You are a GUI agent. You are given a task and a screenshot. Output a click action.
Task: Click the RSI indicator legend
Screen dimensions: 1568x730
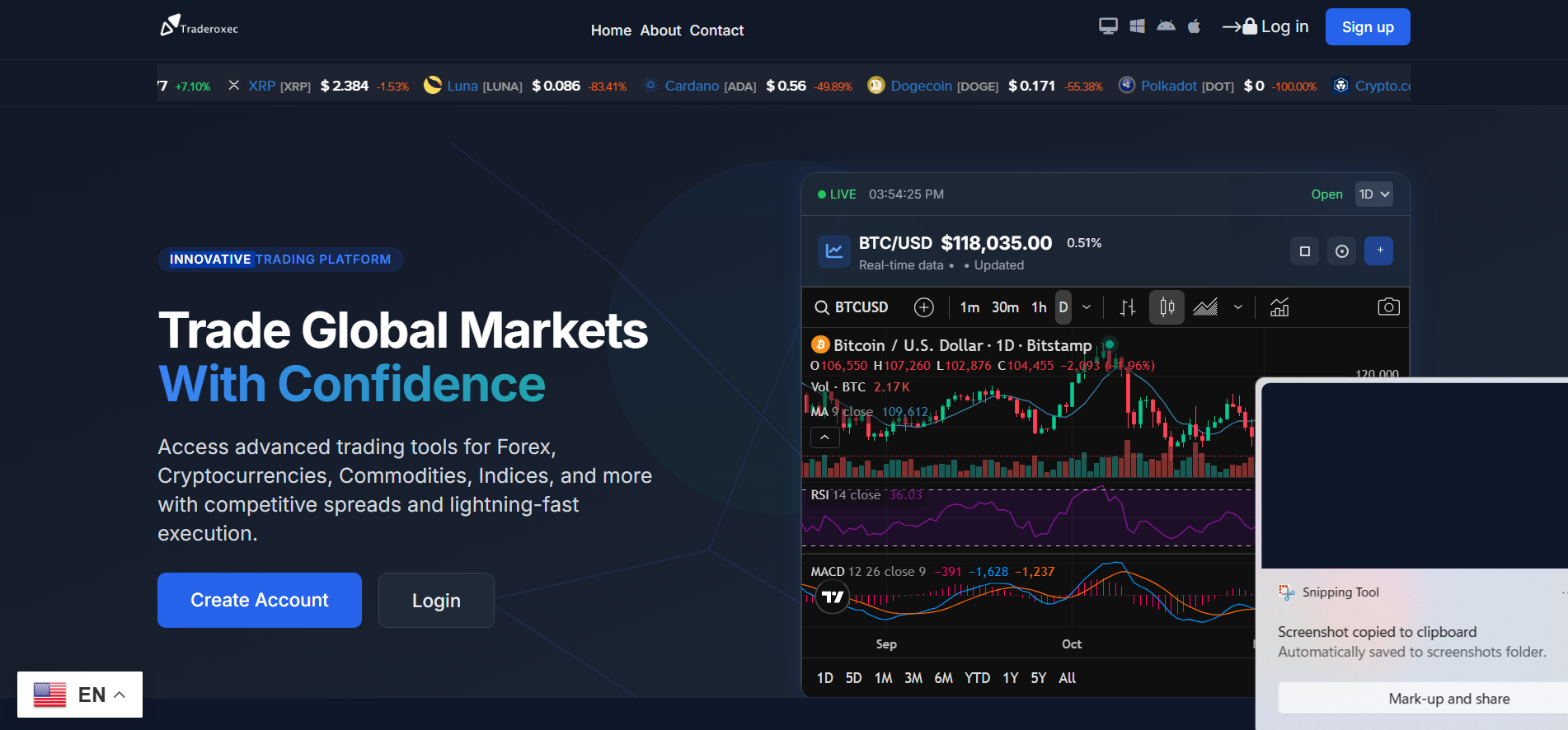point(866,494)
